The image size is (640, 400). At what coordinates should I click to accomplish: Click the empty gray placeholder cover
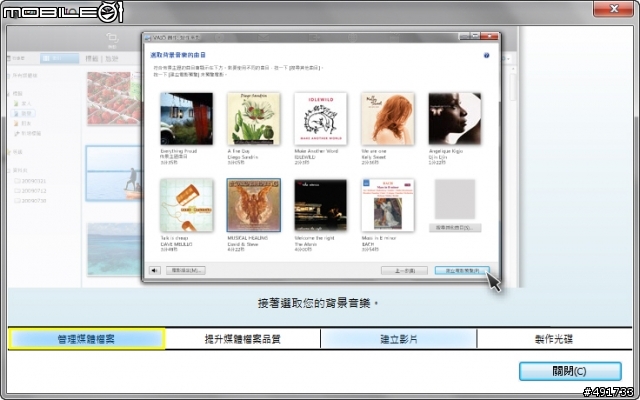click(x=455, y=199)
